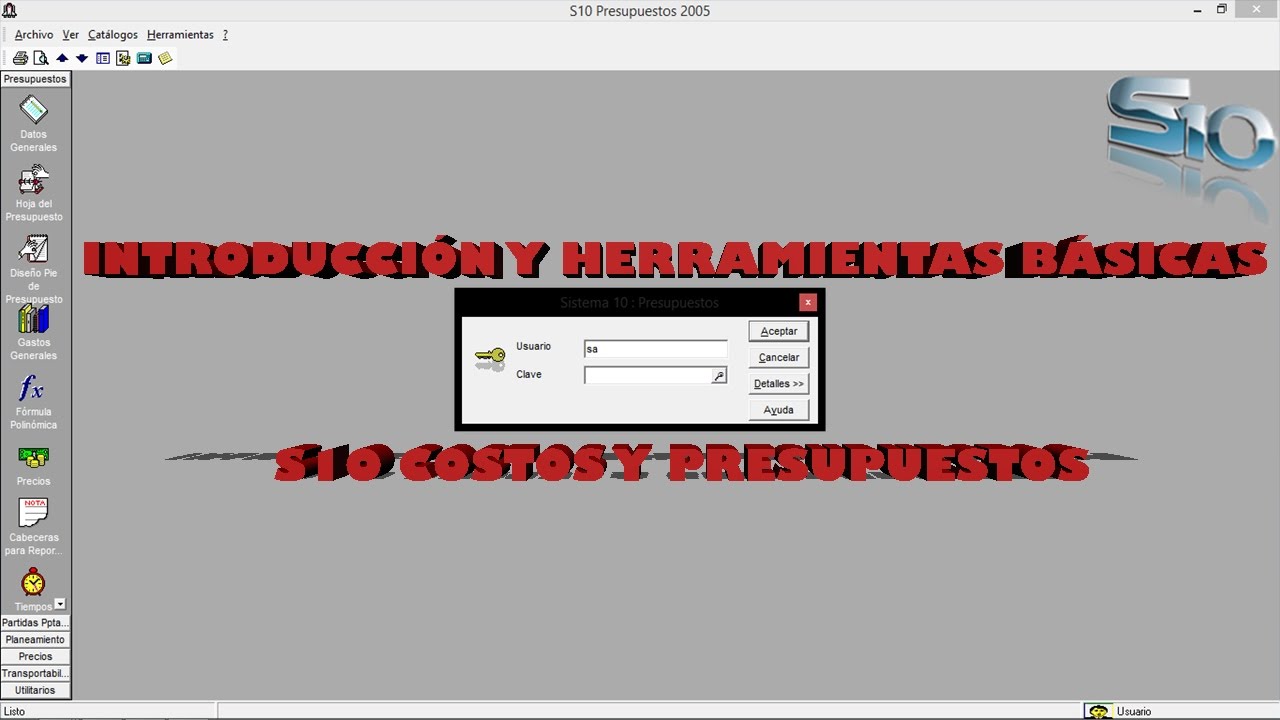Minimize the S10 Presupuestos window
Image resolution: width=1280 pixels, height=720 pixels.
pos(1198,10)
